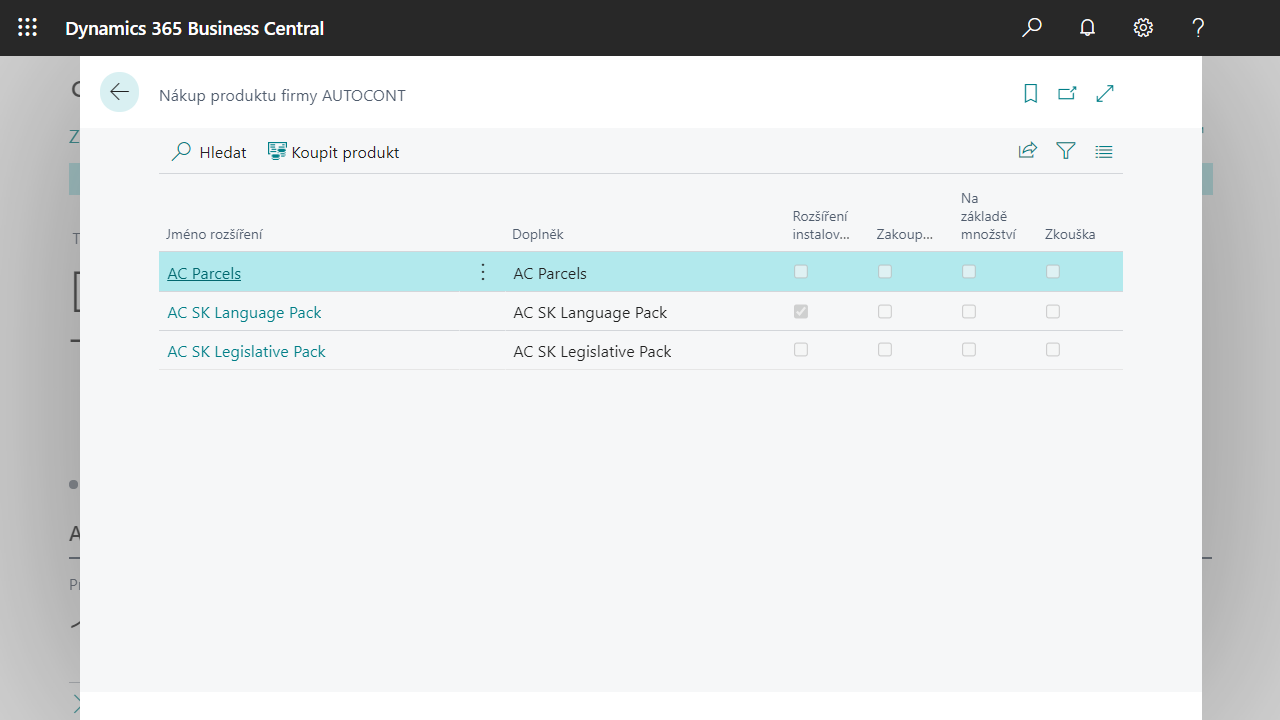Open the Tell Me search magnifier
This screenshot has height=720, width=1280.
1031,27
